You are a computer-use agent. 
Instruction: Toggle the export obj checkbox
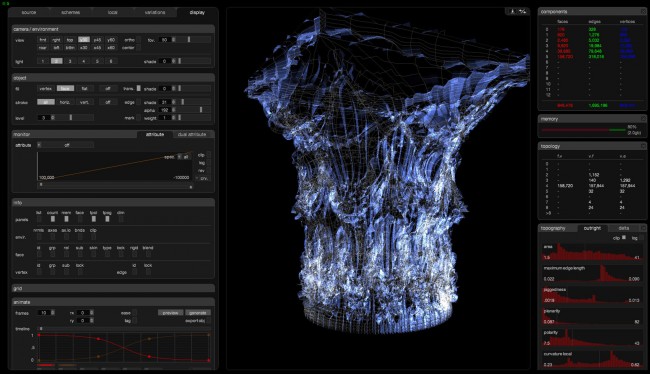209,321
